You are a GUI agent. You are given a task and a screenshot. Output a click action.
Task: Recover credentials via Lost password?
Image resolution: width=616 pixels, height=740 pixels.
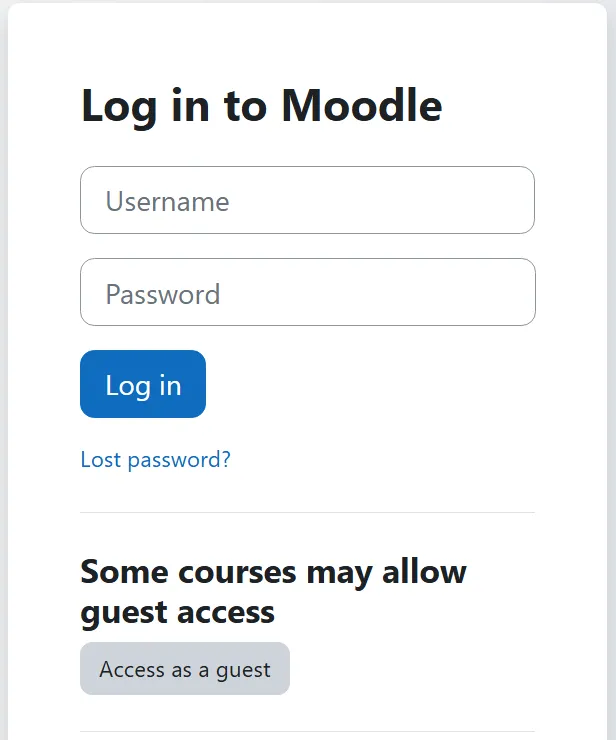click(x=155, y=460)
